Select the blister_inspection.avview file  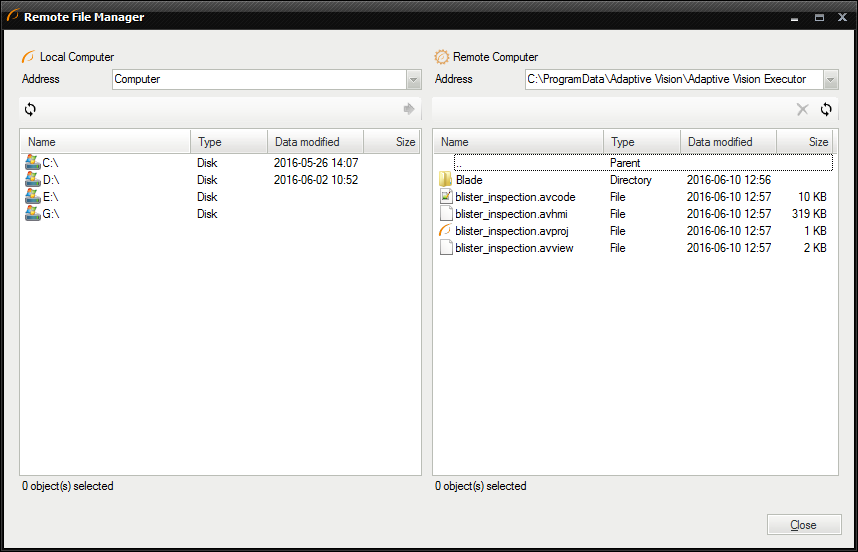coord(514,248)
